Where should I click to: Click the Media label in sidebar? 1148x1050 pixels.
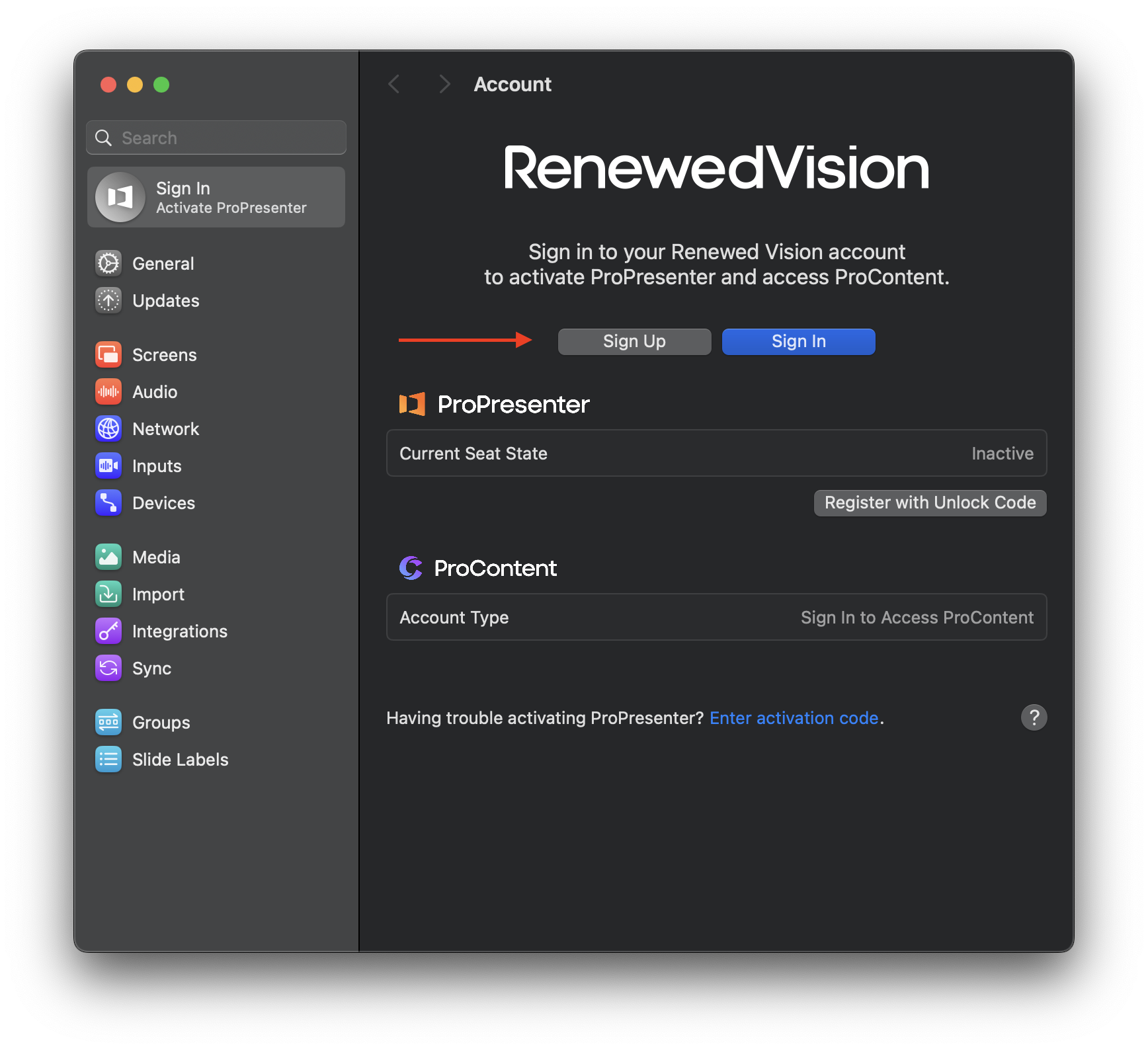tap(156, 557)
